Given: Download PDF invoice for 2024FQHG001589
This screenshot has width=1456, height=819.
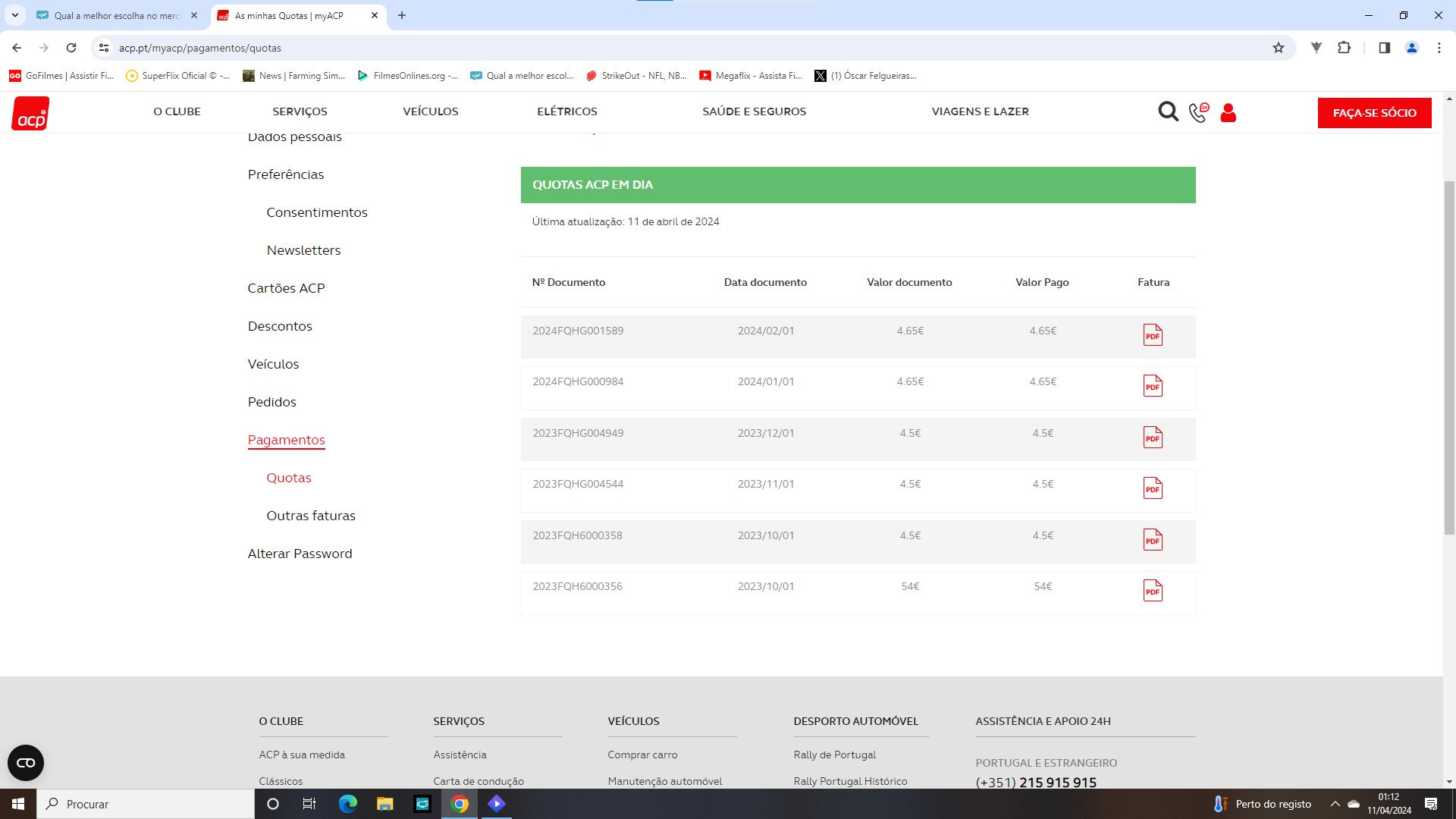Looking at the screenshot, I should coord(1153,335).
